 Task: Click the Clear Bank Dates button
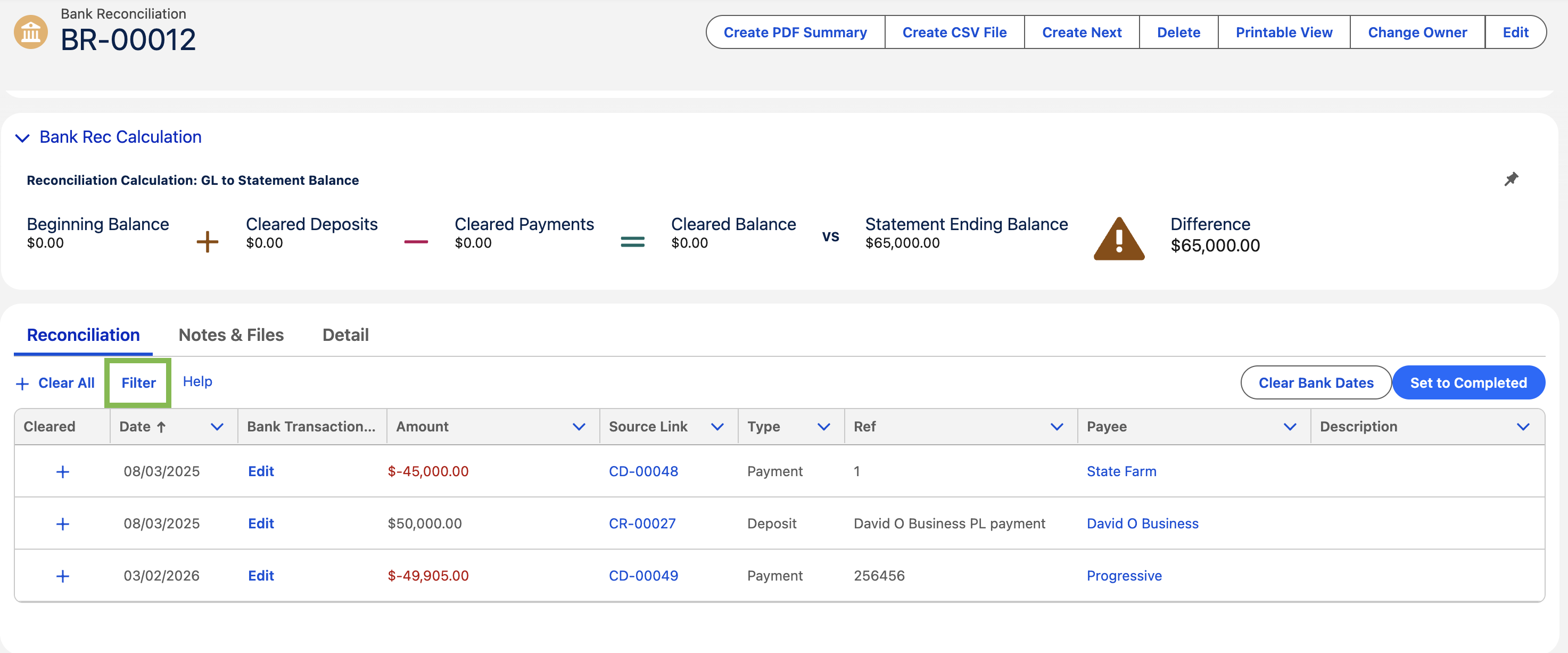pos(1316,383)
